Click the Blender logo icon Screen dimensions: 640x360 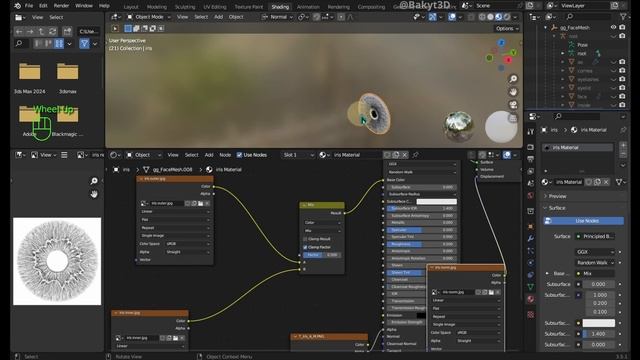pos(18,6)
